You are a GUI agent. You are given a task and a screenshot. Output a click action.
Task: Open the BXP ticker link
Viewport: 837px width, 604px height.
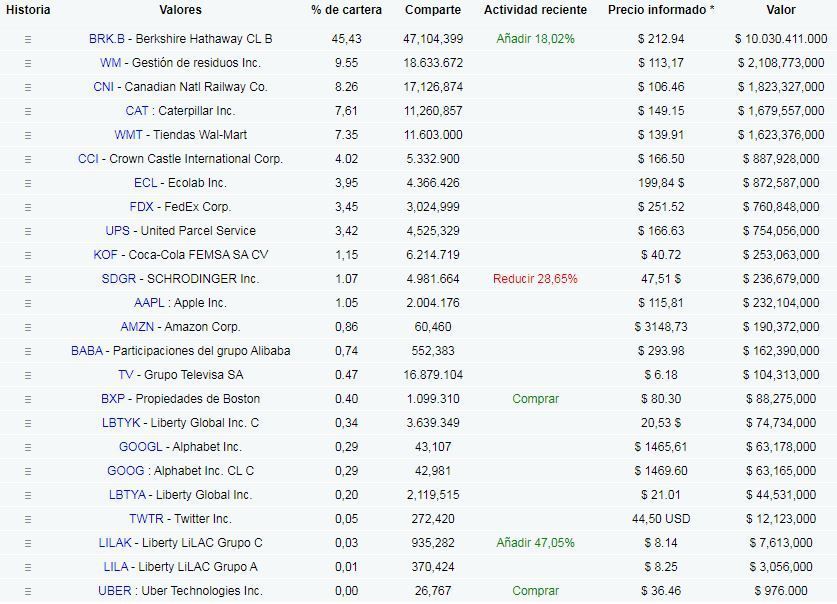113,399
